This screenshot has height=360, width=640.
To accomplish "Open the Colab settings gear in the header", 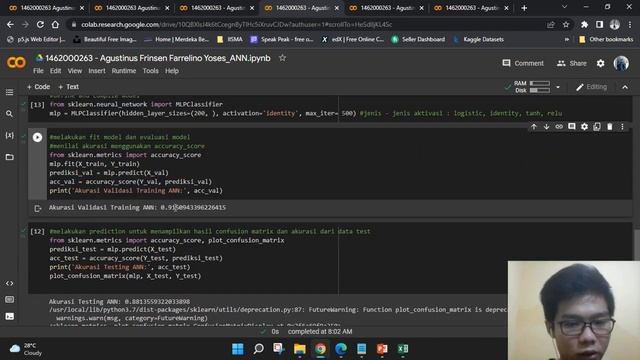I will tap(600, 63).
